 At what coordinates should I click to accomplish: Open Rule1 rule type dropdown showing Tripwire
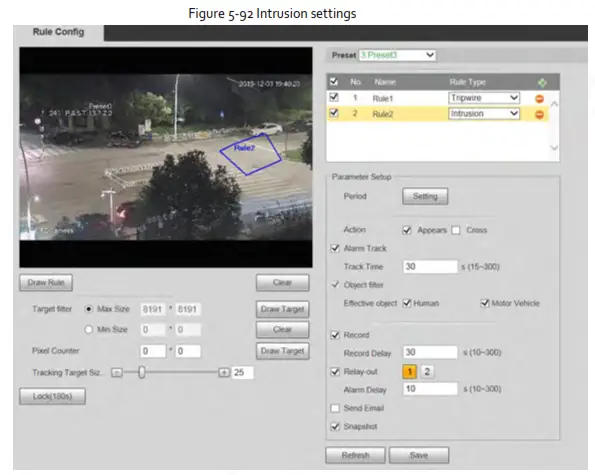click(484, 98)
